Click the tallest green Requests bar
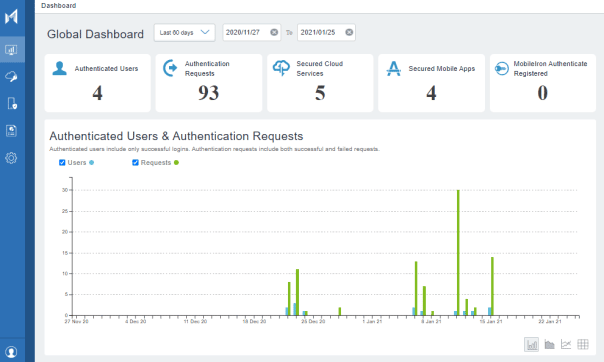604x362 pixels. pyautogui.click(x=458, y=253)
